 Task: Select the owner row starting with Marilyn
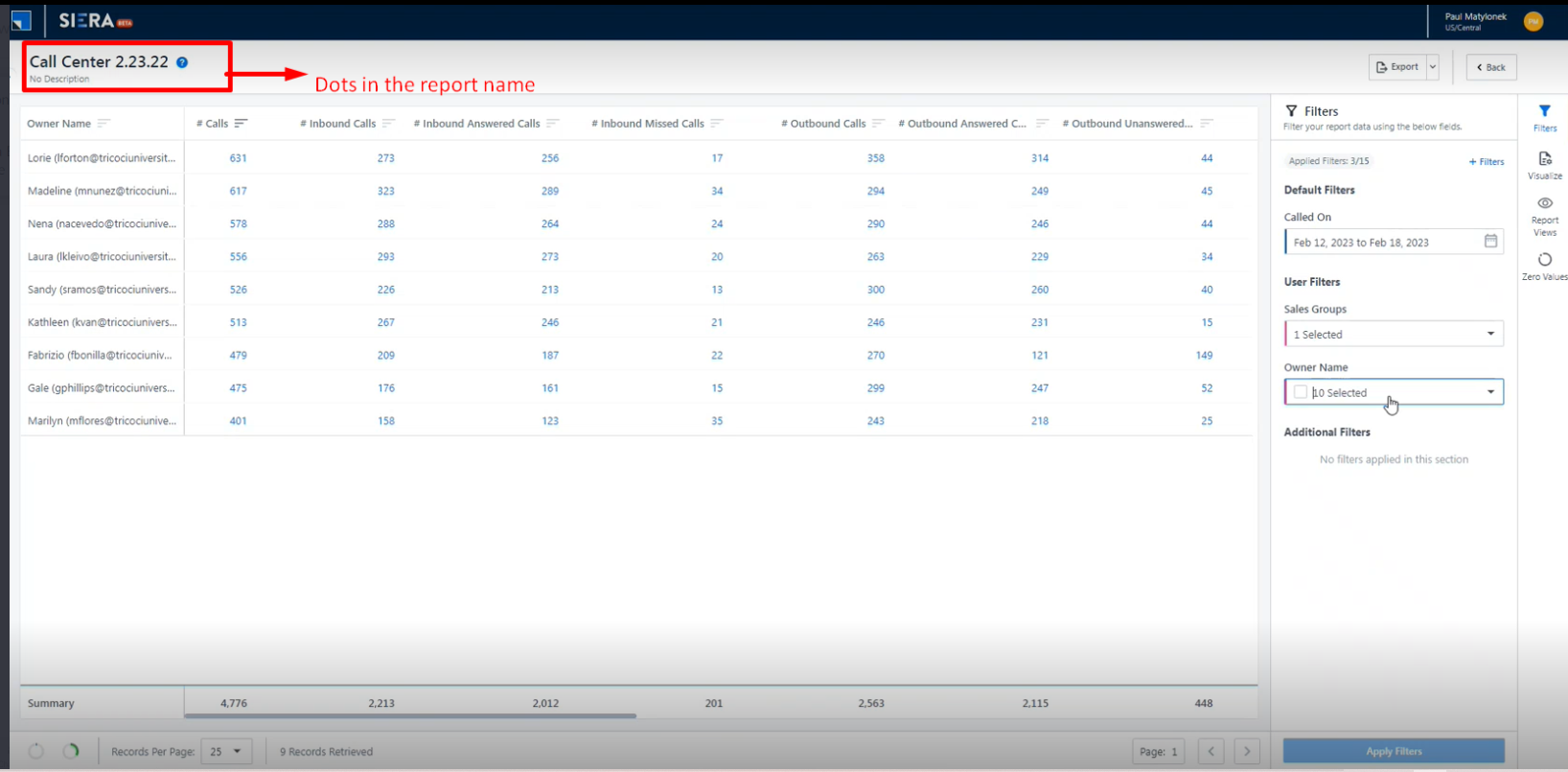(x=102, y=421)
